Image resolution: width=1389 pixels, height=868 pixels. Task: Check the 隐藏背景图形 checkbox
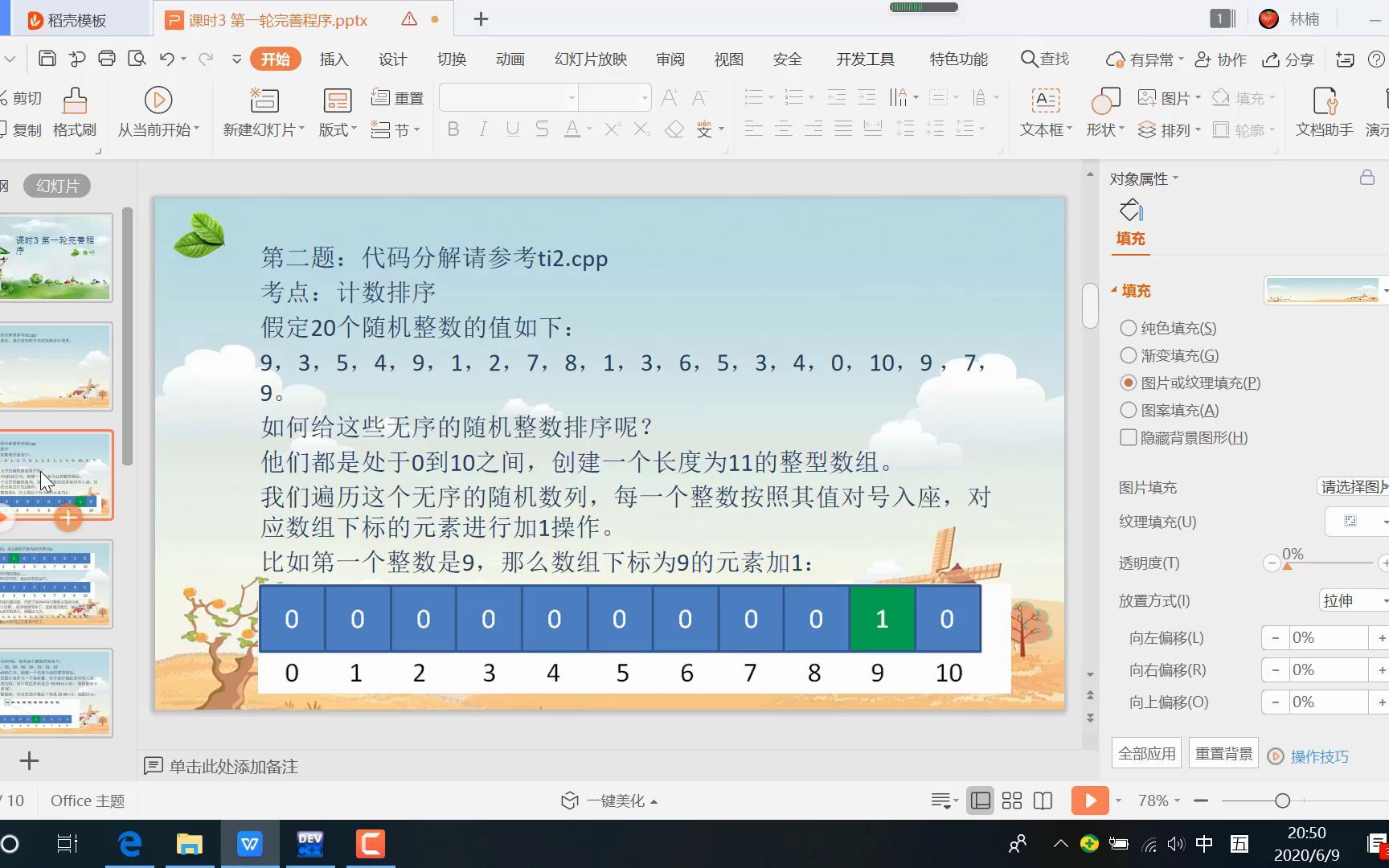point(1129,437)
